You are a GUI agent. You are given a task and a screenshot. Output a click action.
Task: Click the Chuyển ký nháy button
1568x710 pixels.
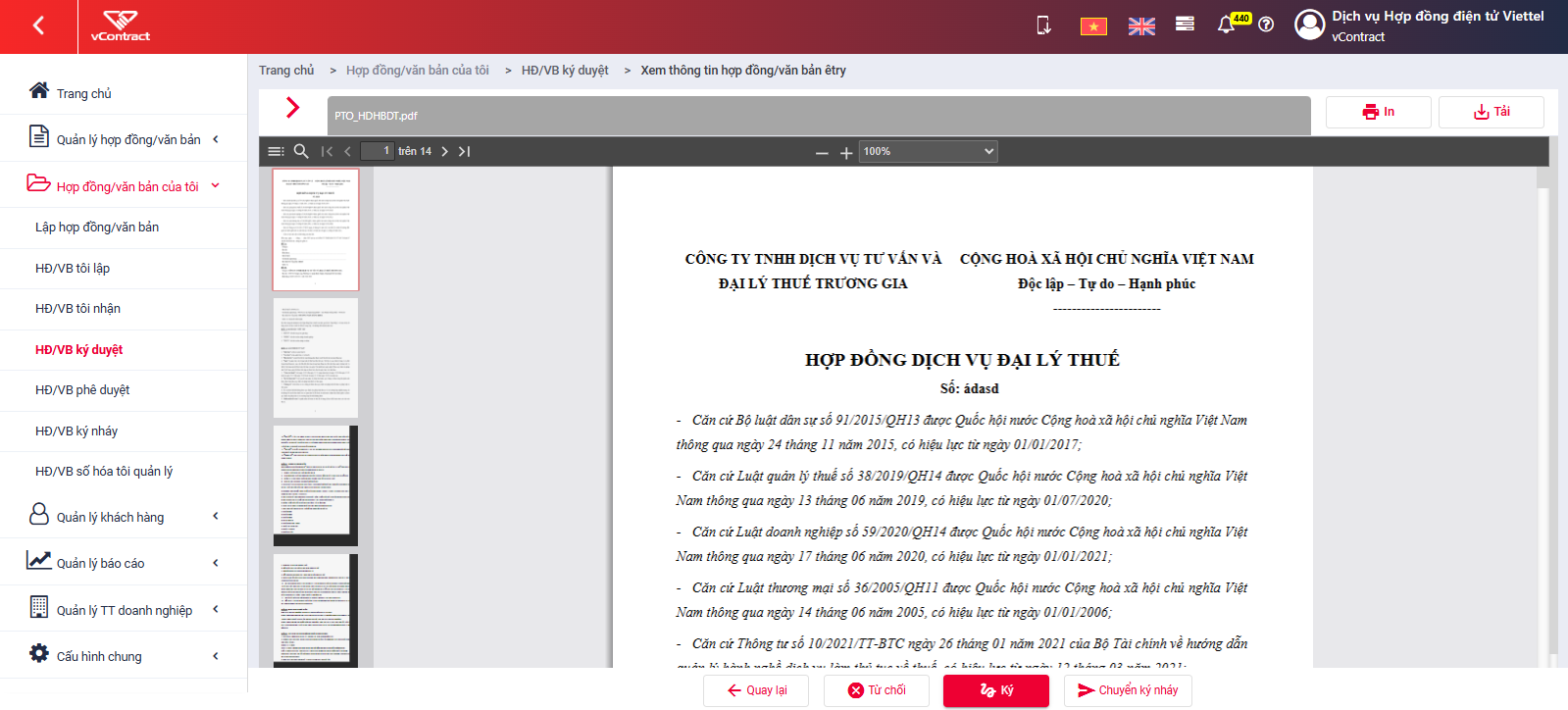click(x=1128, y=690)
